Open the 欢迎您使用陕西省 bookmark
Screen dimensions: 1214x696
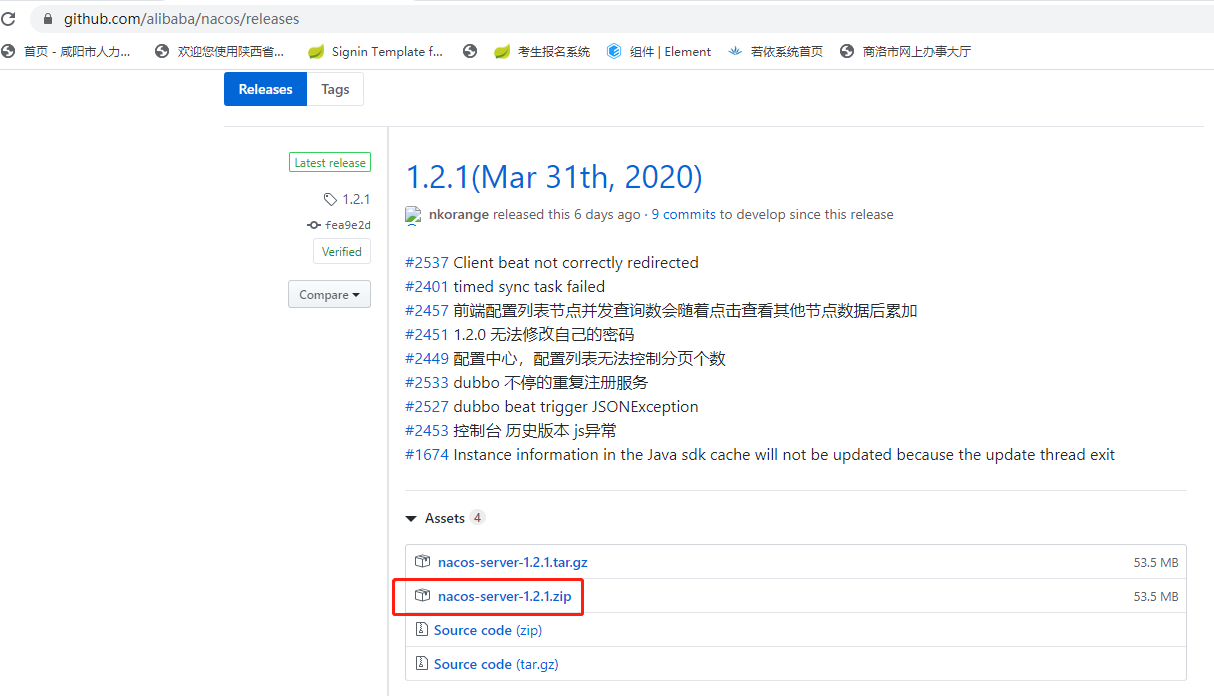point(219,51)
